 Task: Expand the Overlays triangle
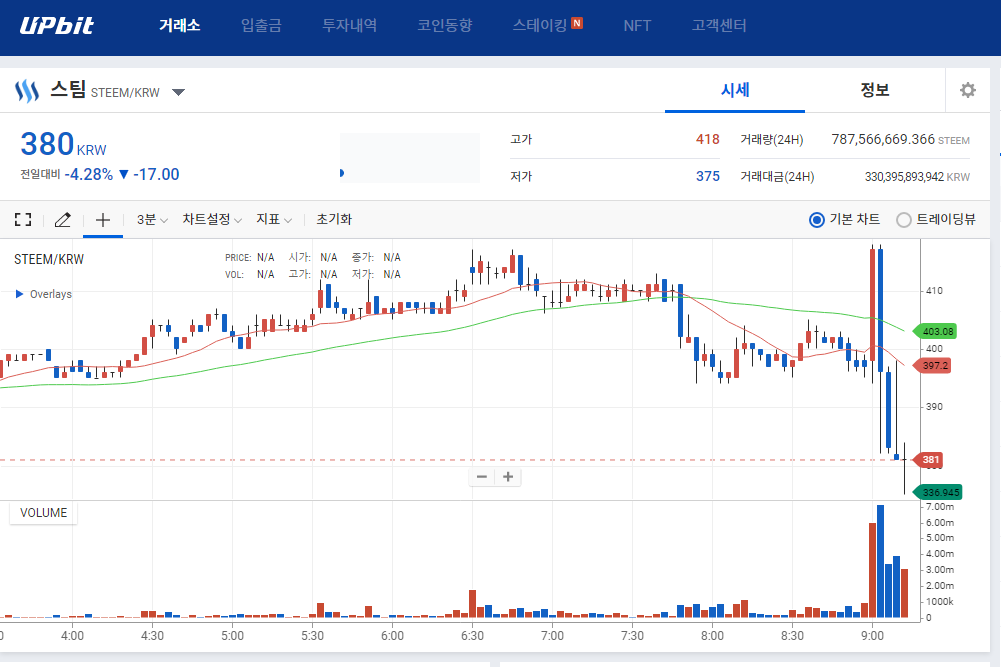(19, 294)
